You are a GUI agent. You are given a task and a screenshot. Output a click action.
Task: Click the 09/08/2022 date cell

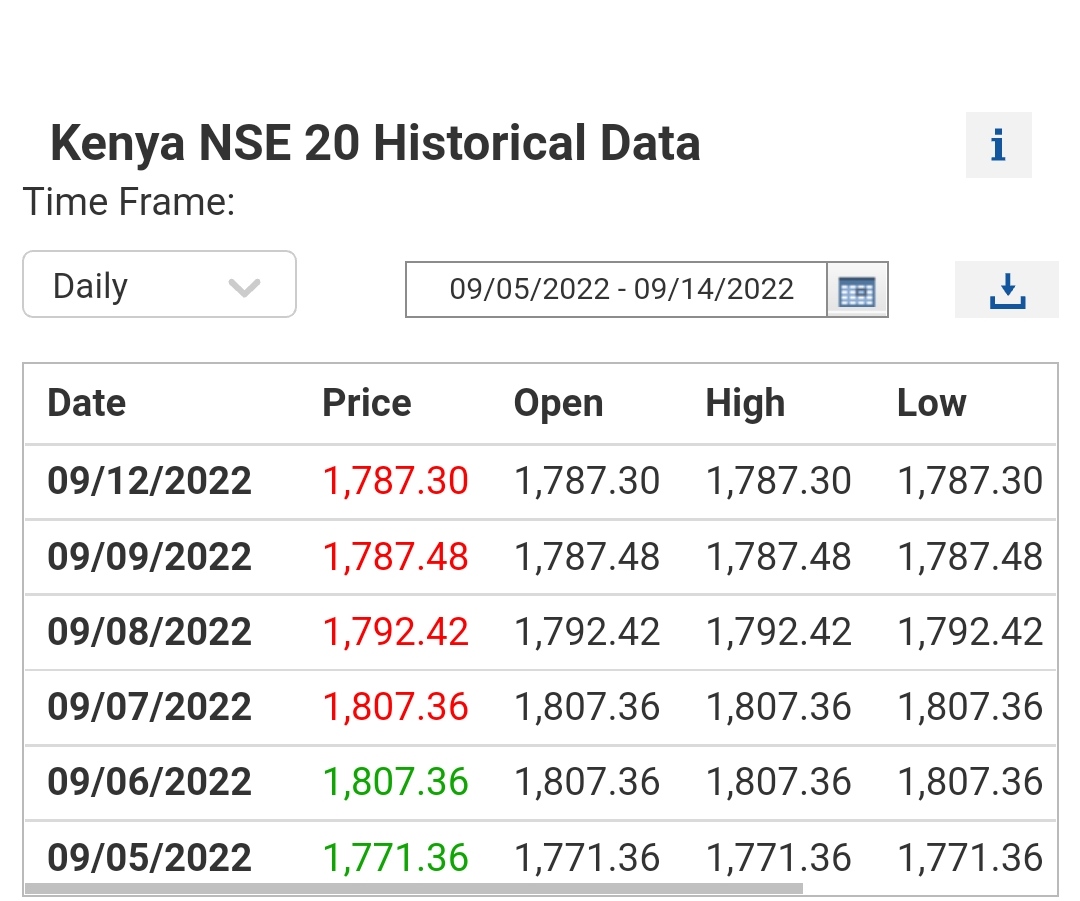point(149,632)
